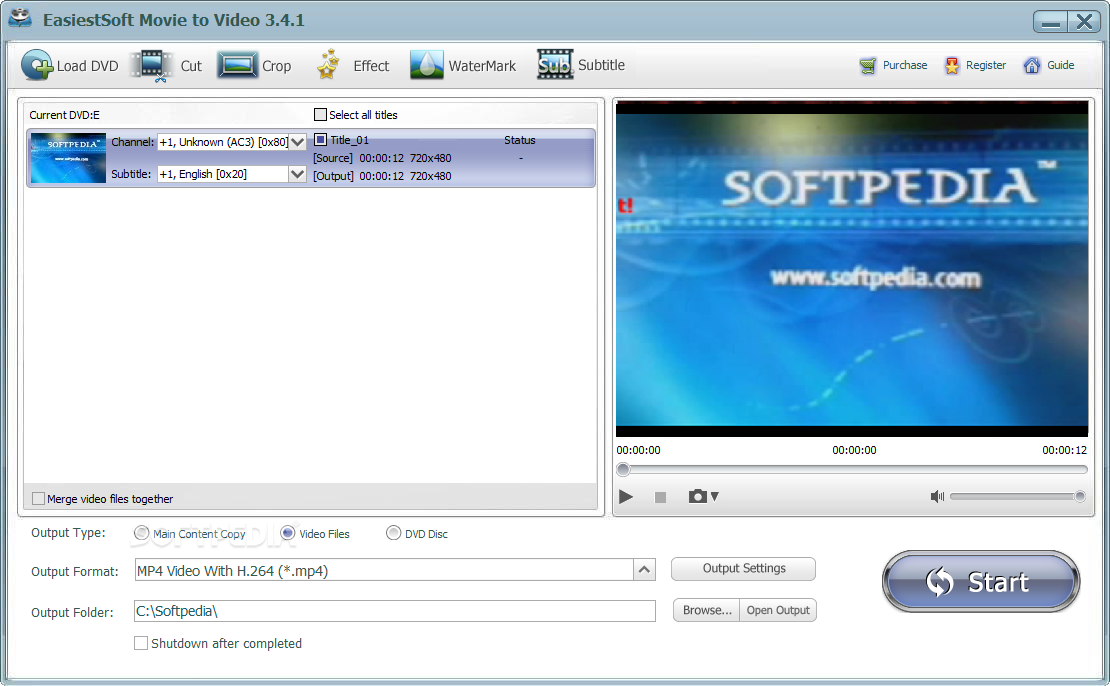This screenshot has height=686, width=1110.
Task: Click the Channel combo box value
Action: point(224,142)
